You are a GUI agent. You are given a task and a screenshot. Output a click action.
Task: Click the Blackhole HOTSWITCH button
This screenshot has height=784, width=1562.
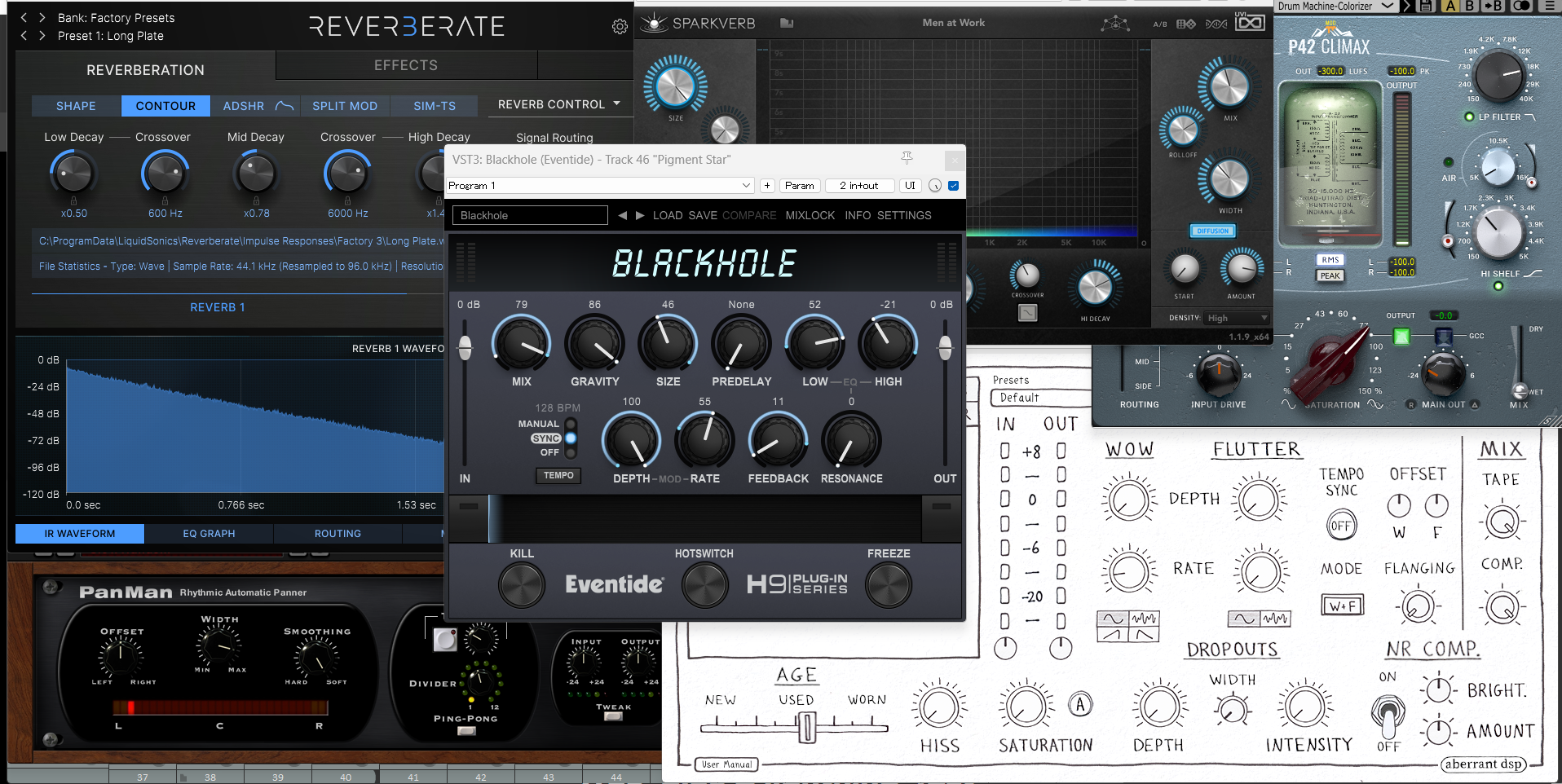click(x=704, y=585)
